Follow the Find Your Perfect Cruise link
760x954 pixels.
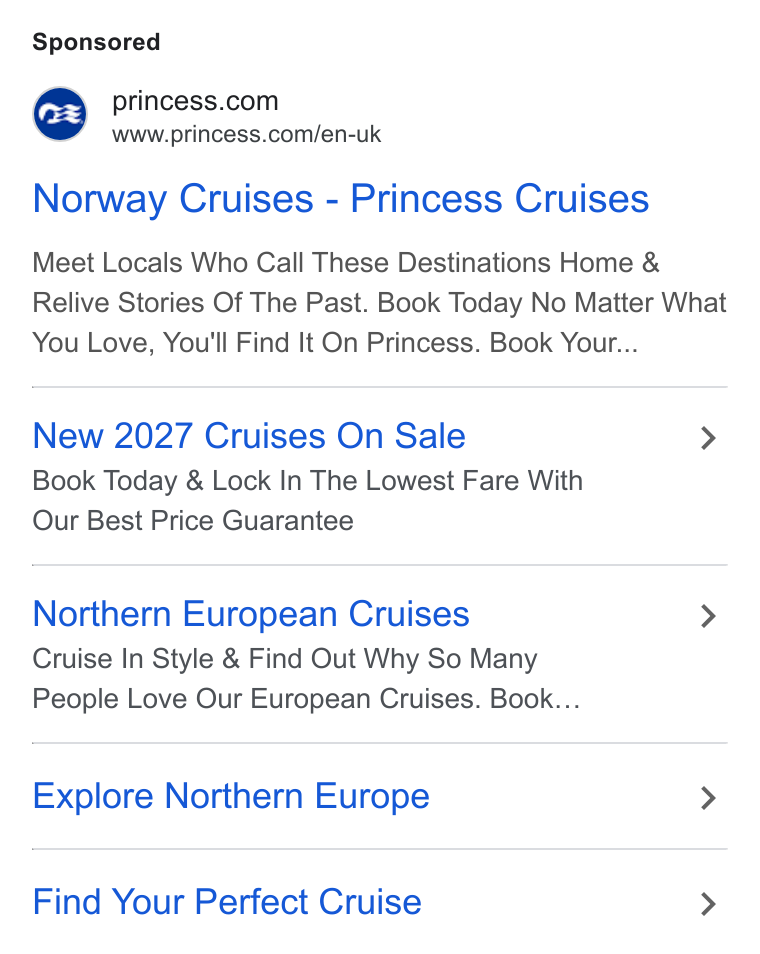click(227, 902)
